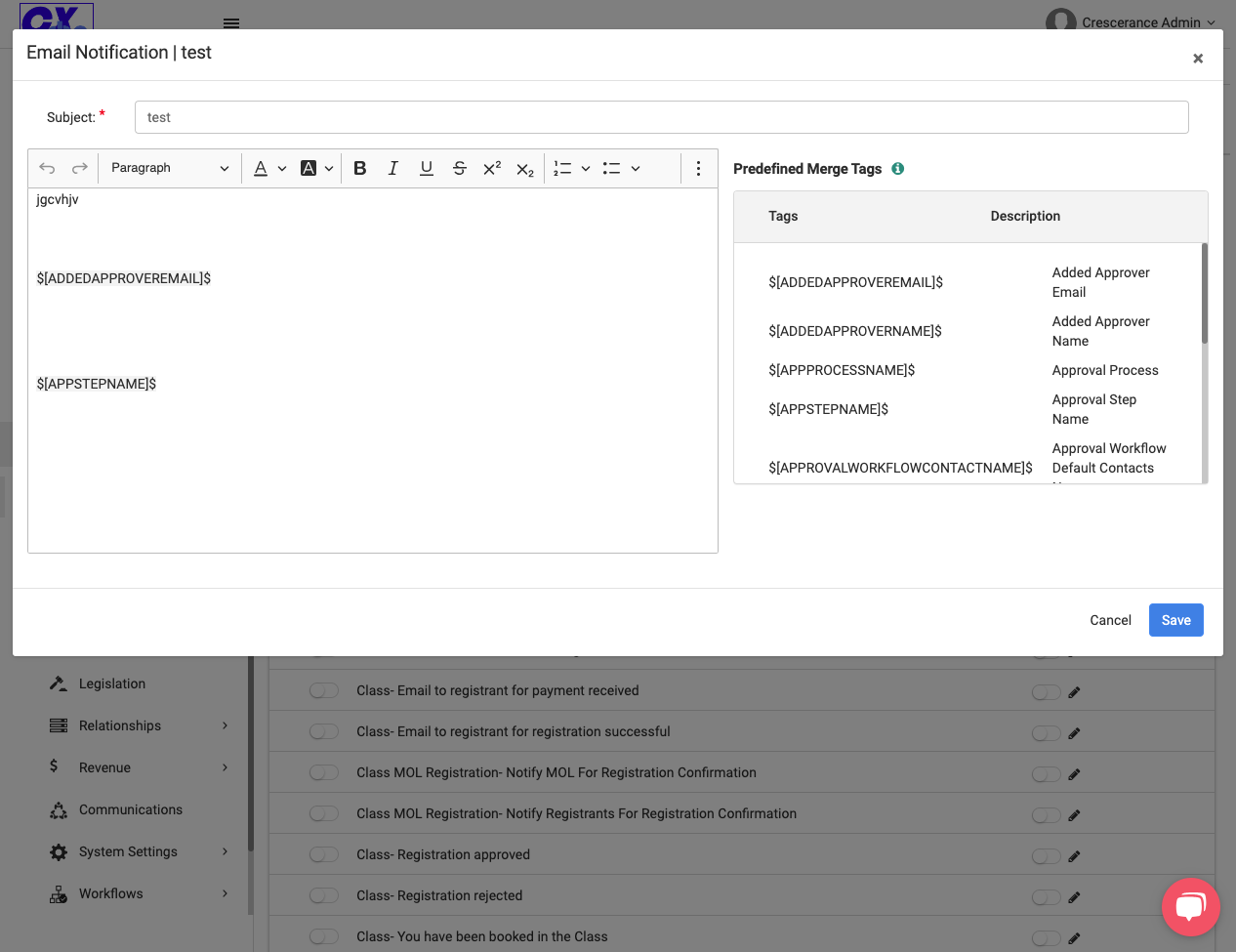Insert the $[ADDEDAPPROVEREMAIL]$ tag from the list
The height and width of the screenshot is (952, 1236).
click(856, 282)
